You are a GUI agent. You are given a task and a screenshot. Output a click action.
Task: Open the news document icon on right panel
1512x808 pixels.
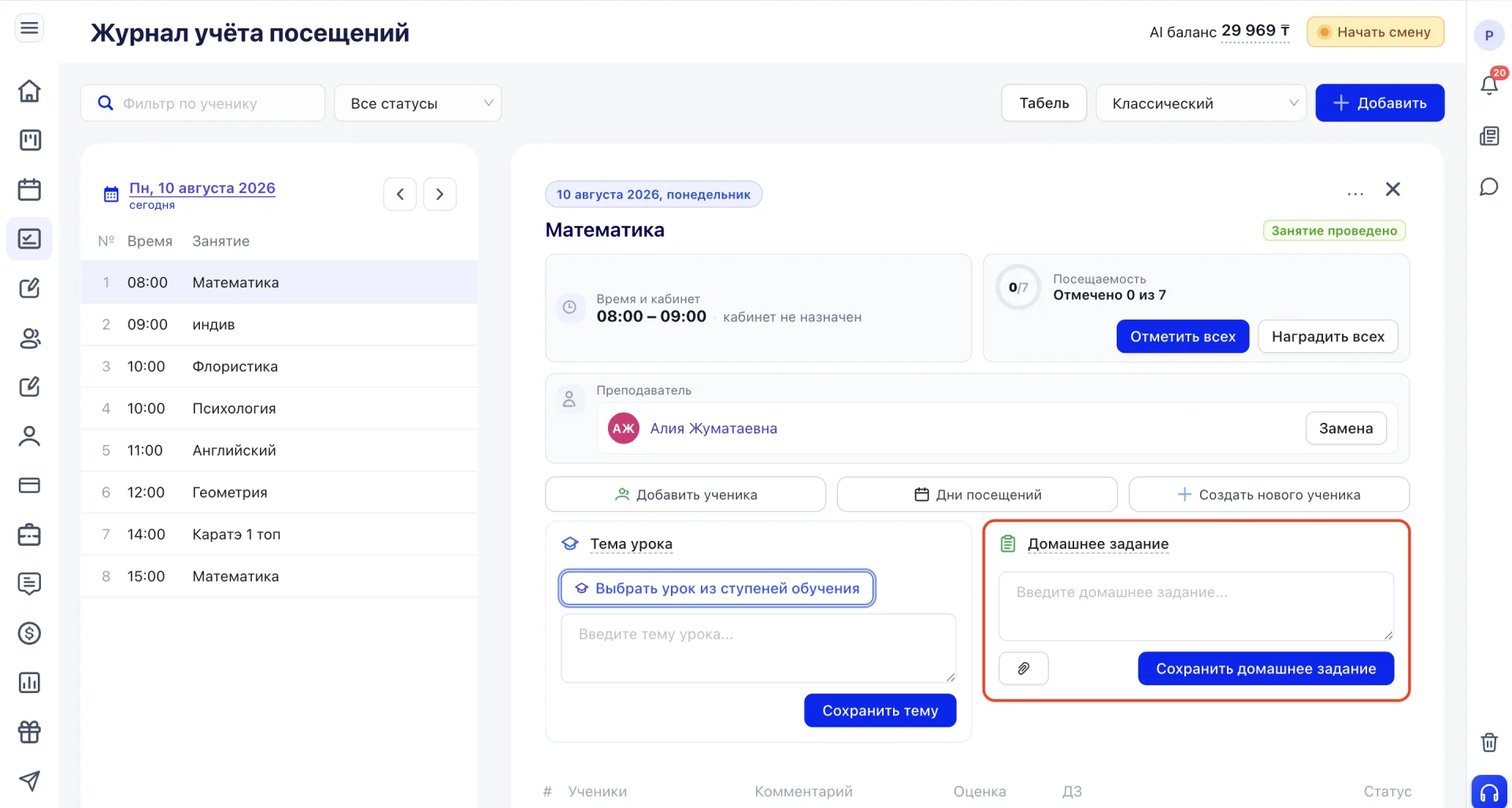click(x=1489, y=136)
